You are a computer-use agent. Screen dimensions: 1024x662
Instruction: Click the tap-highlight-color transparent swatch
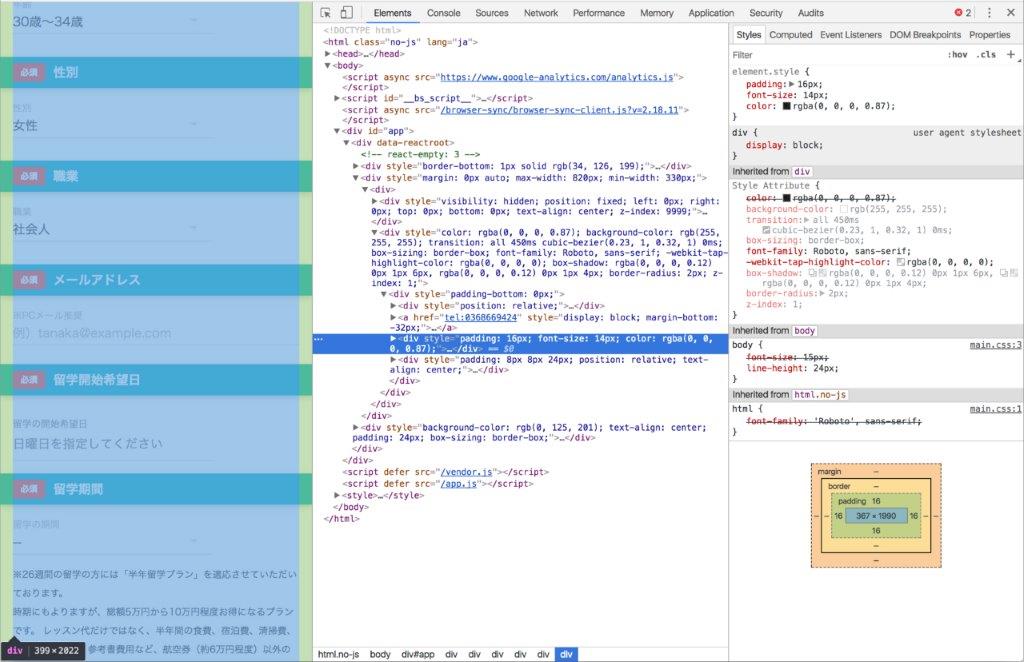901,262
